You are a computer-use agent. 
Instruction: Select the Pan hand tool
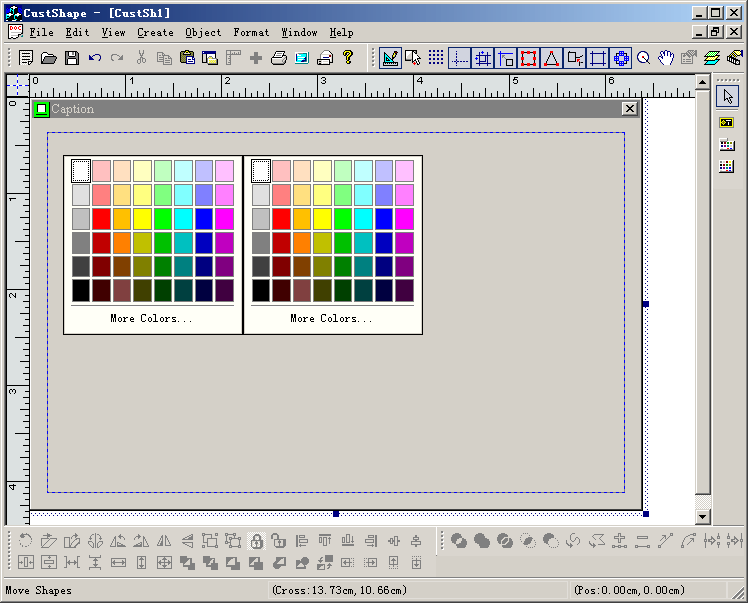pyautogui.click(x=666, y=58)
